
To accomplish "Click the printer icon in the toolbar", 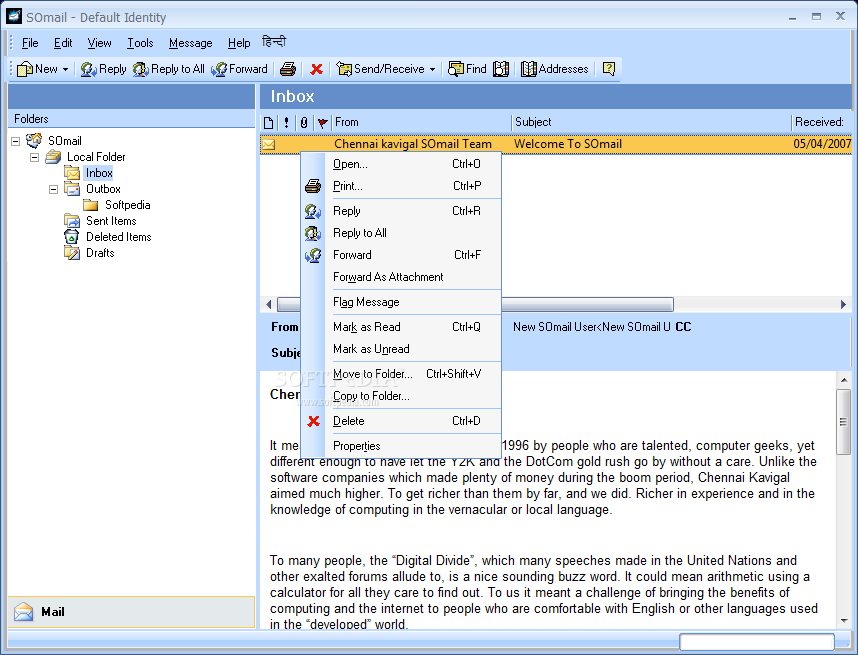I will [x=288, y=69].
